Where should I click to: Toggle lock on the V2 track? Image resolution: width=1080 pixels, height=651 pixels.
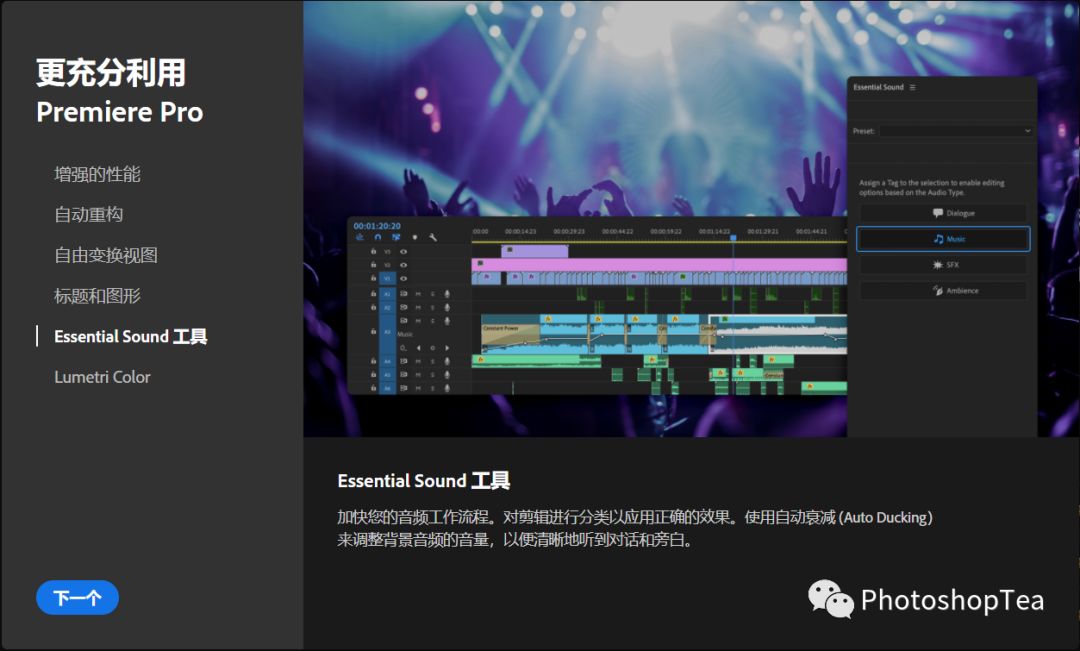click(373, 265)
